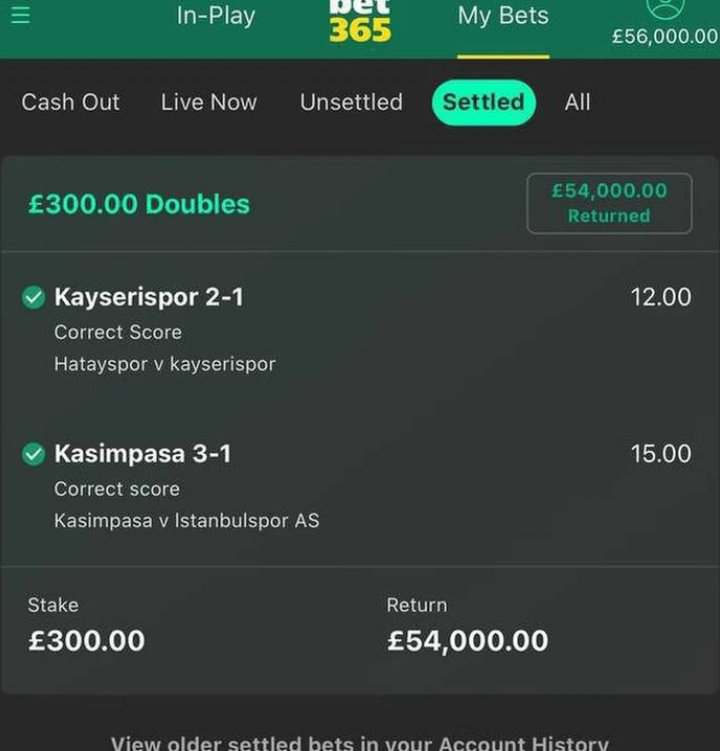Image resolution: width=720 pixels, height=751 pixels.
Task: Open the Hatayspor v kayserispor match
Action: pos(165,364)
